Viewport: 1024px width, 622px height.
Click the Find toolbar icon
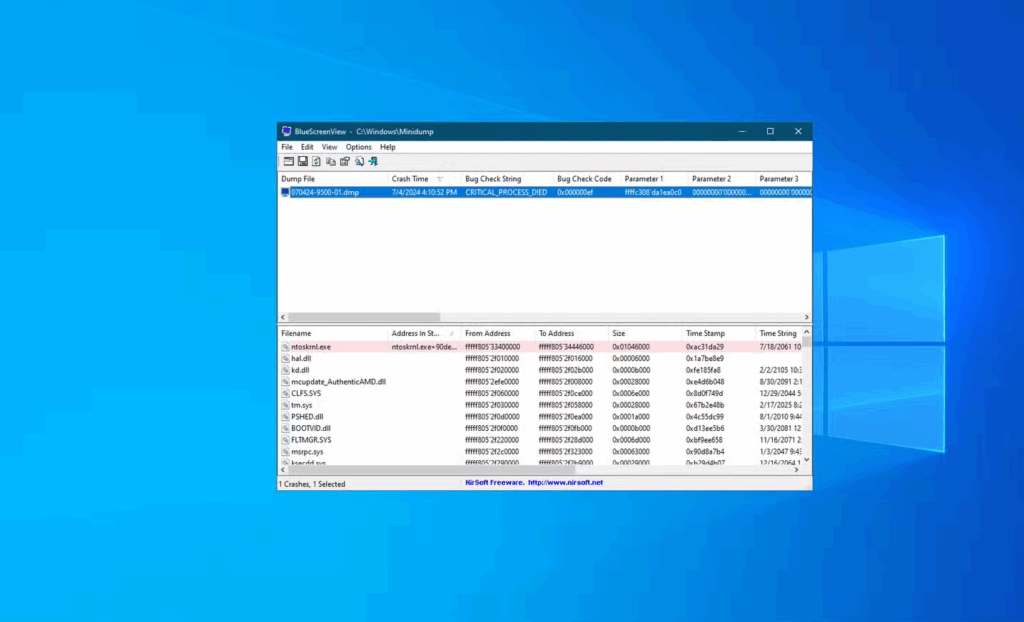[359, 161]
